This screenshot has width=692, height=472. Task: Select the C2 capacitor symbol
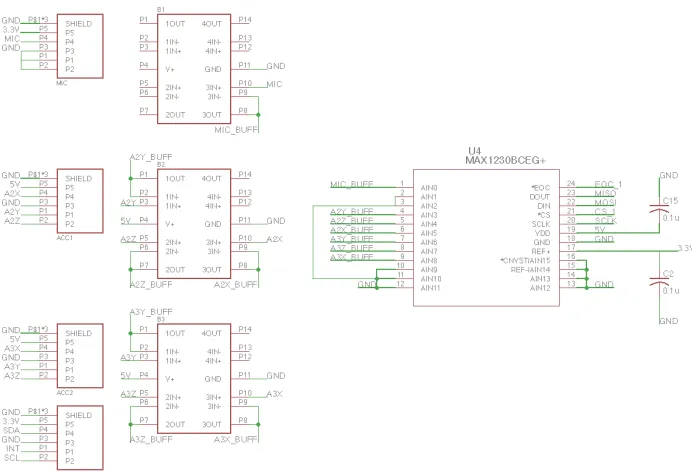click(659, 281)
